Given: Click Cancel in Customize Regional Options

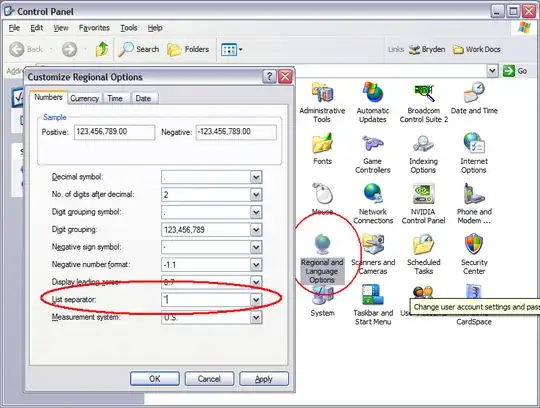Looking at the screenshot, I should click(209, 379).
